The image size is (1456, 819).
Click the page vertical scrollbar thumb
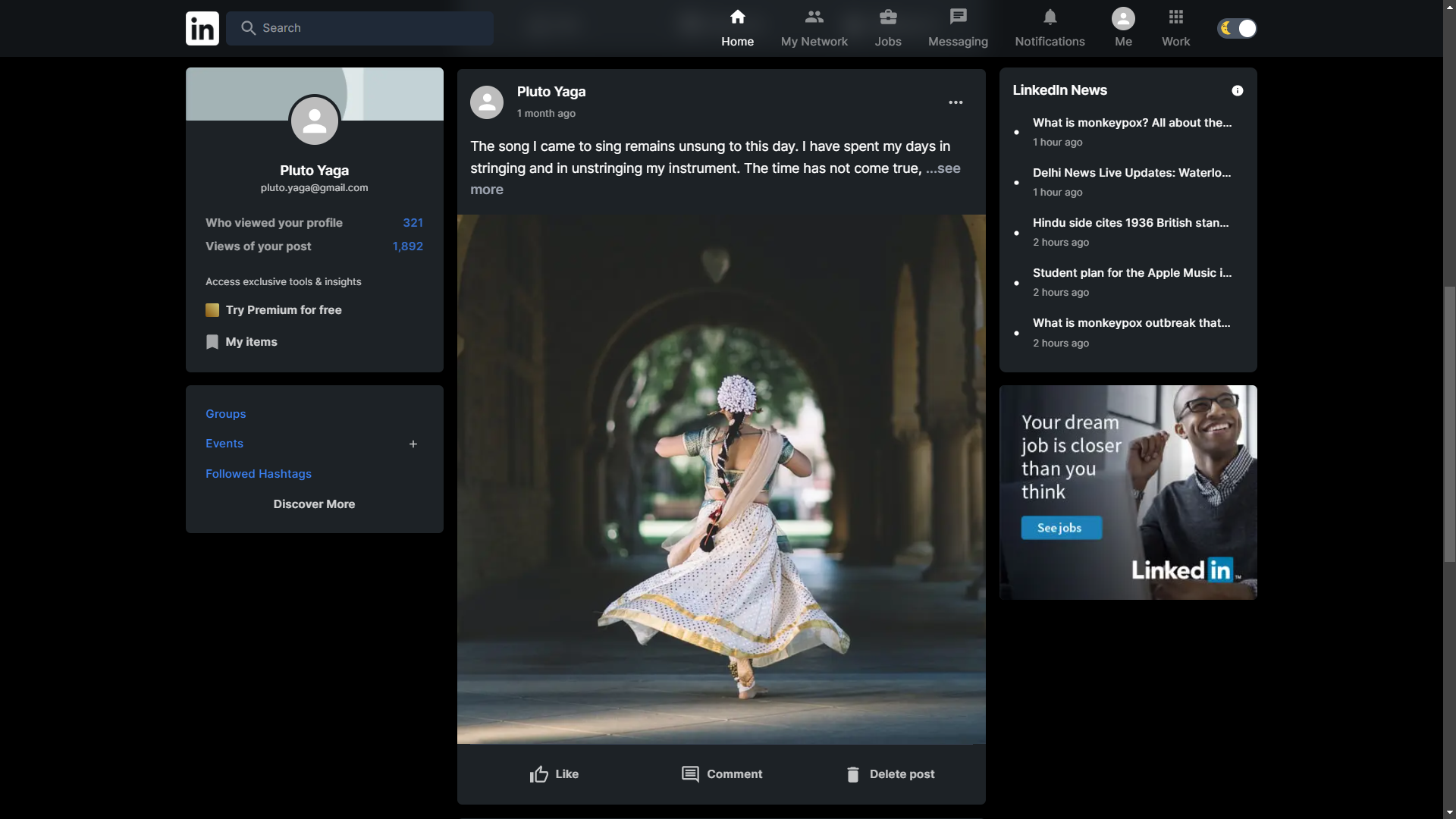1449,425
